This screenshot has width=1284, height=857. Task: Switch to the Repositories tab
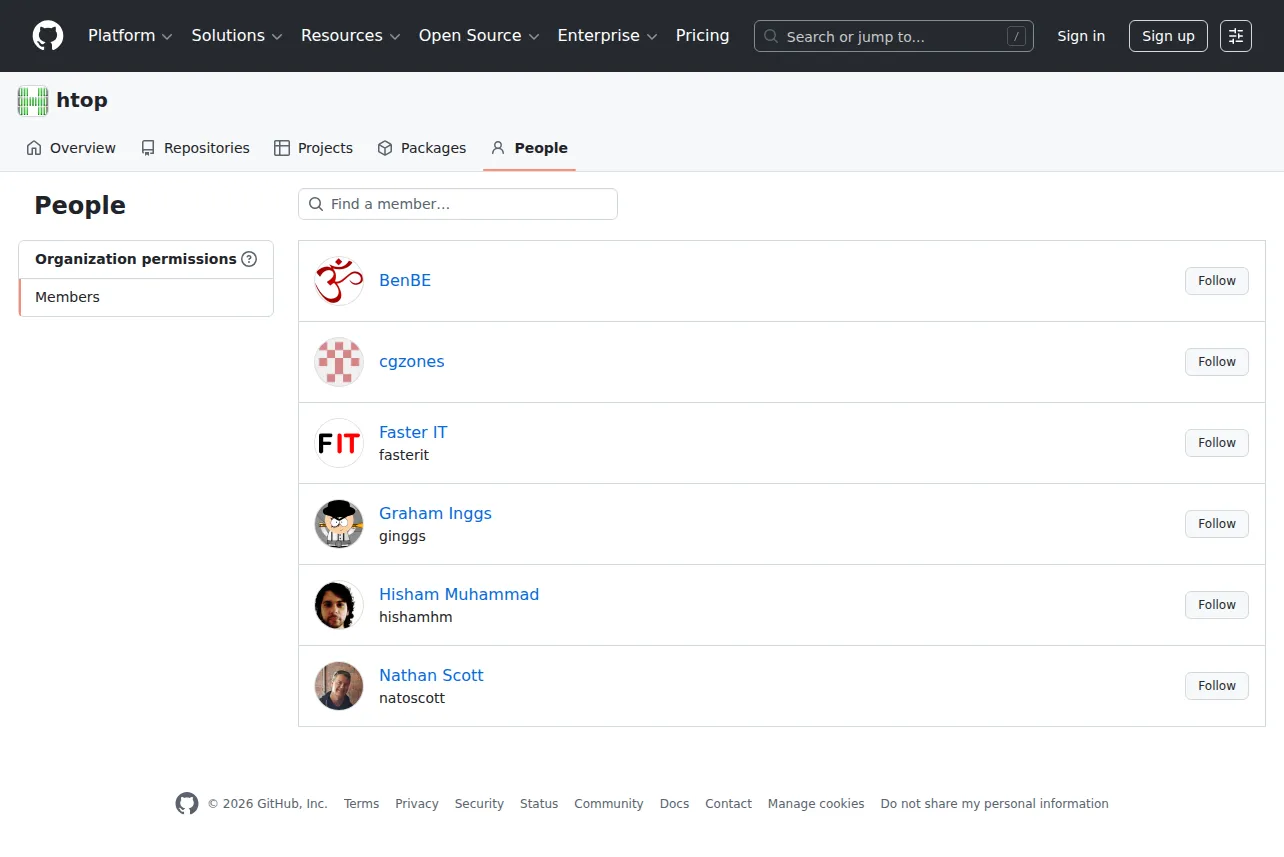(x=195, y=148)
